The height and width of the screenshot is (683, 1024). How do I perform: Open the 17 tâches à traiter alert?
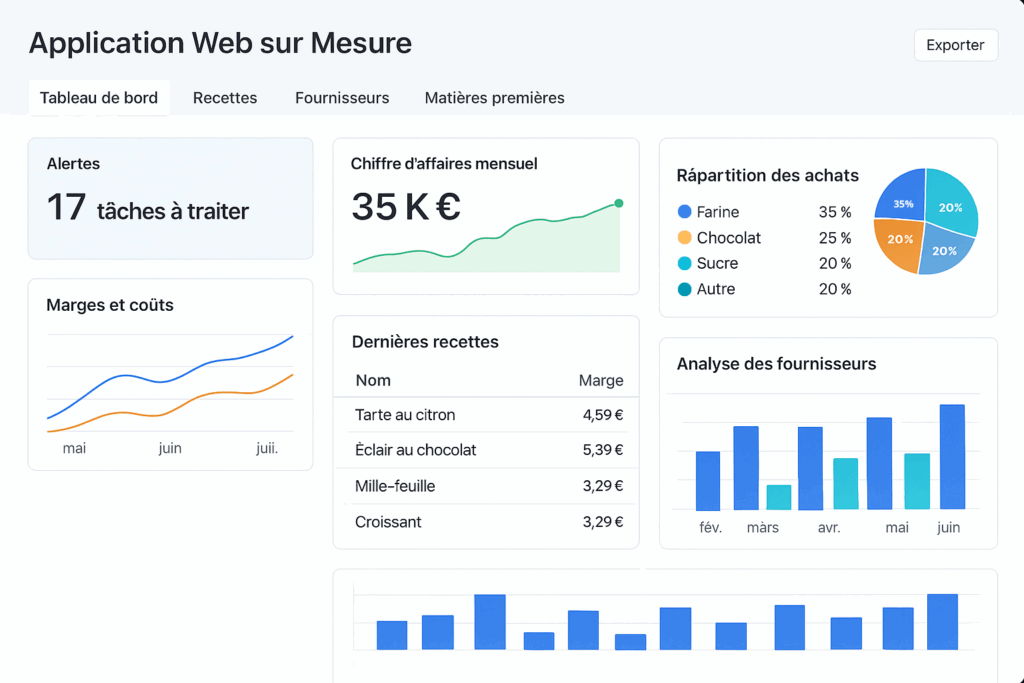pyautogui.click(x=170, y=199)
